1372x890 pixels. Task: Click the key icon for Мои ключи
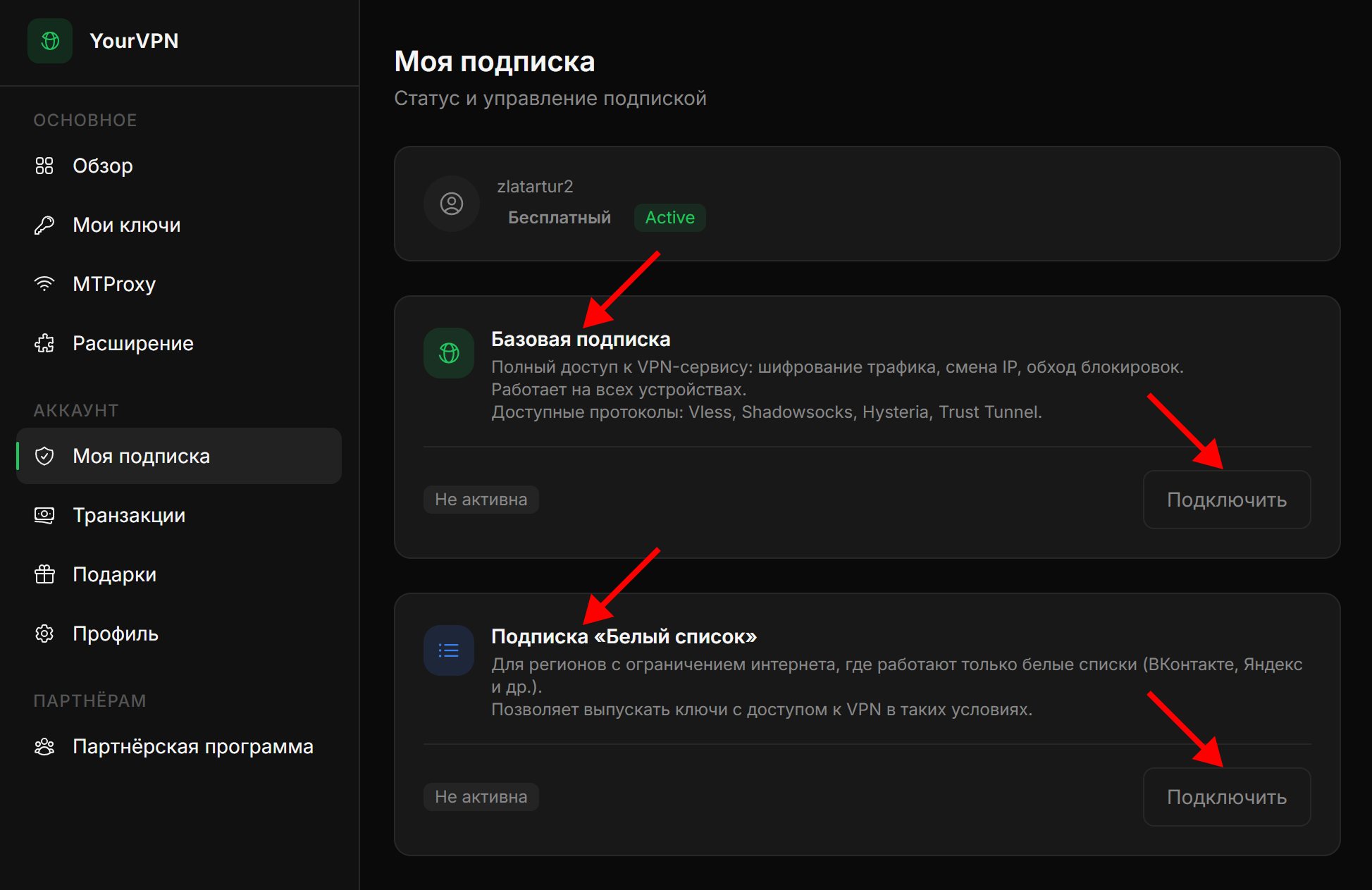(44, 225)
